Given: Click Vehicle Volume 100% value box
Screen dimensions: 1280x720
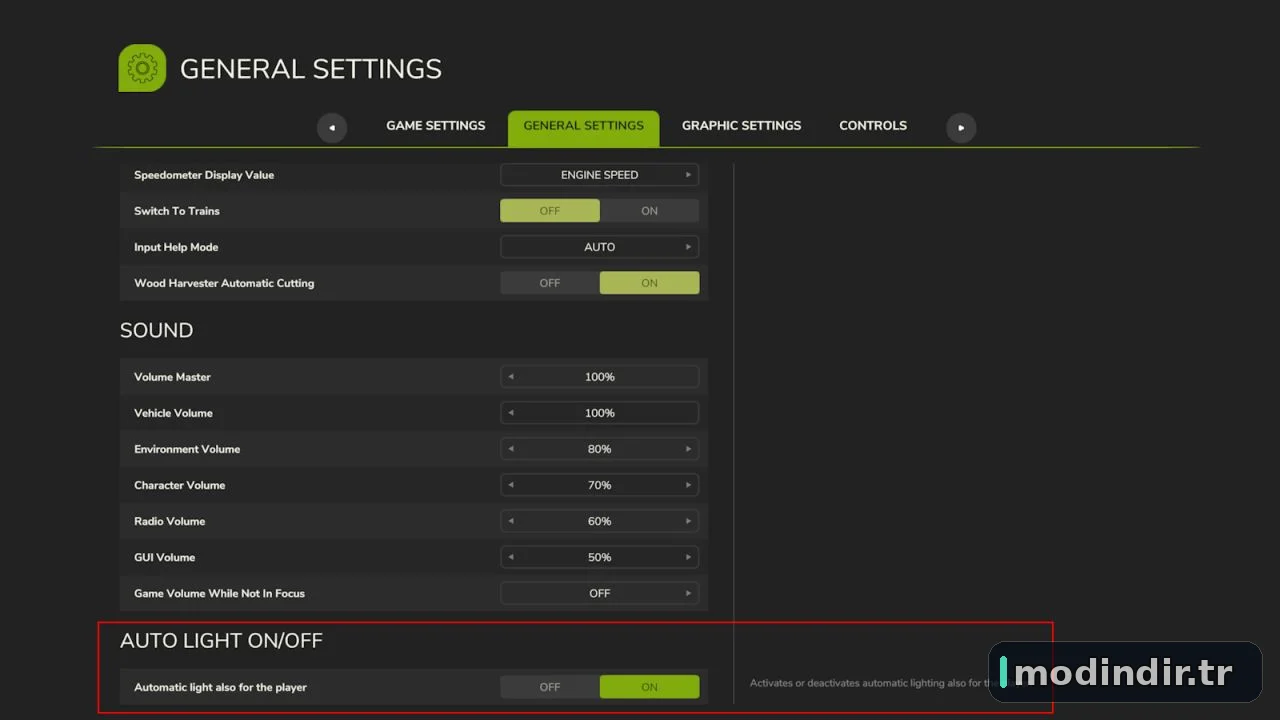Looking at the screenshot, I should pos(600,413).
